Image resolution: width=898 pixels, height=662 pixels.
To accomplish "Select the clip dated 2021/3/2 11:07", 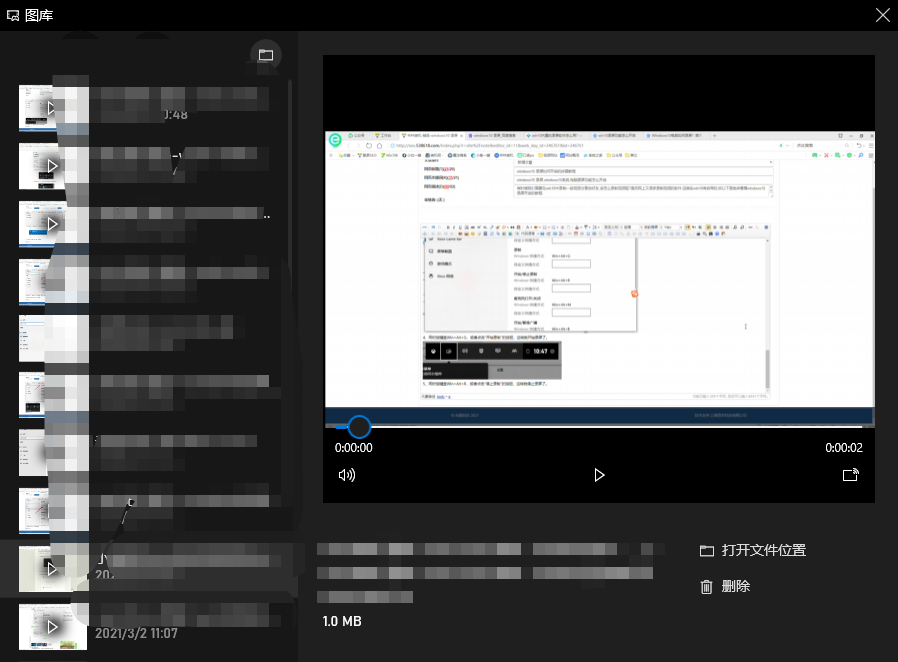I will click(52, 626).
